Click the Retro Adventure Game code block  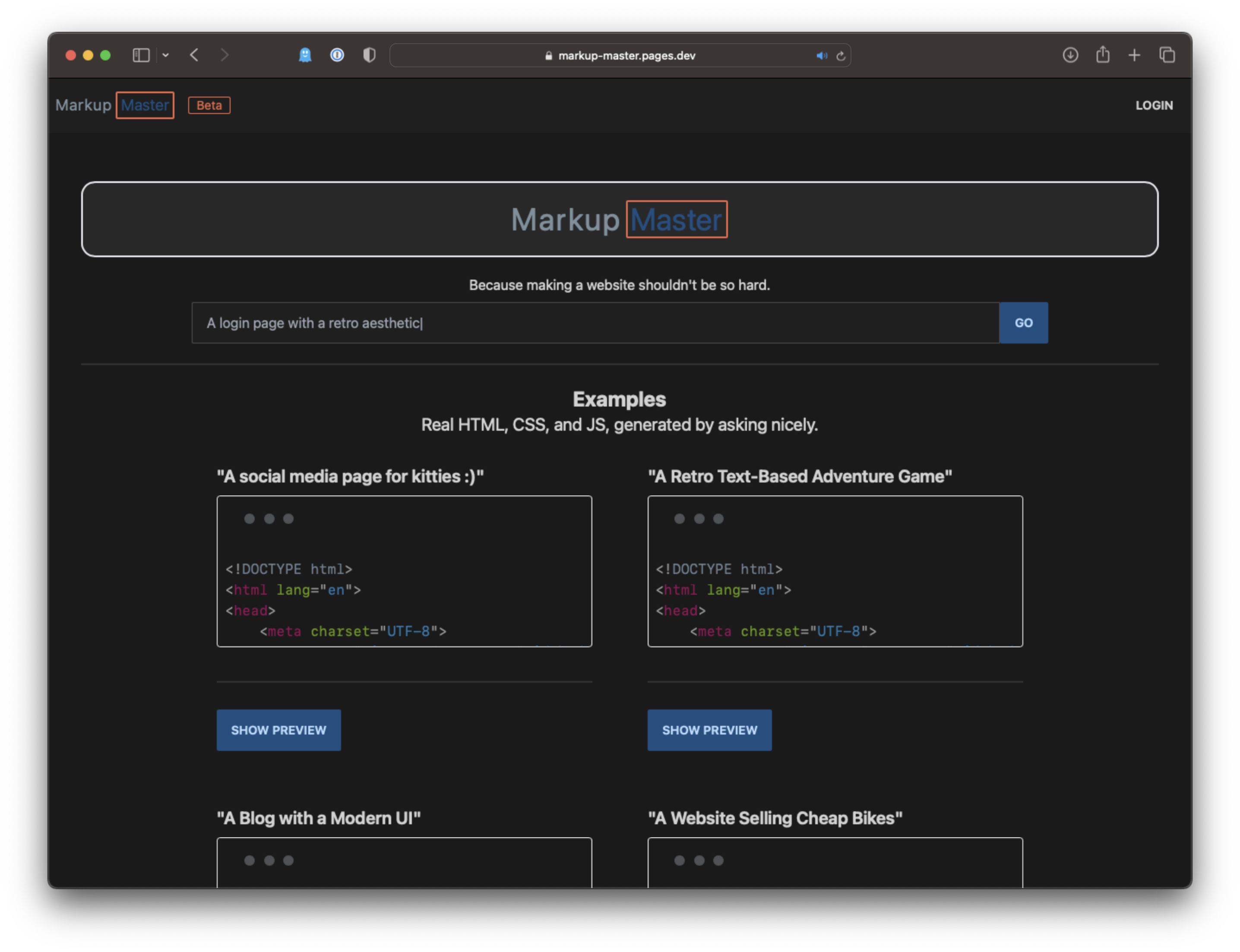835,571
